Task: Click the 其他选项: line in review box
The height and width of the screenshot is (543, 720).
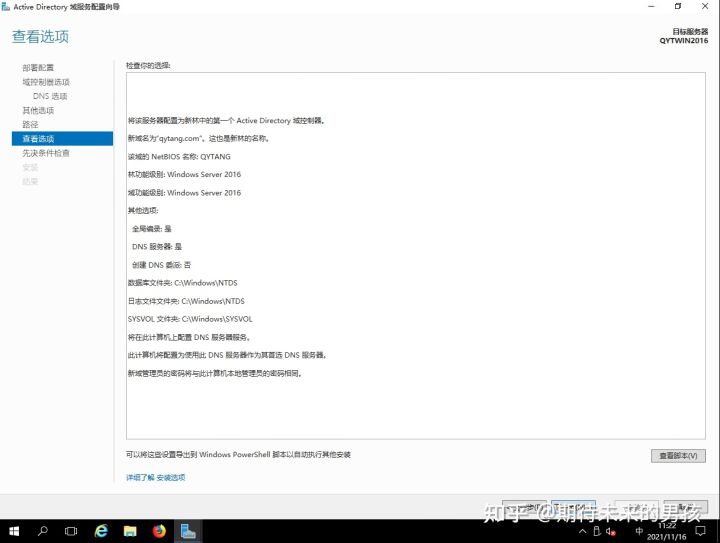Action: [x=143, y=210]
